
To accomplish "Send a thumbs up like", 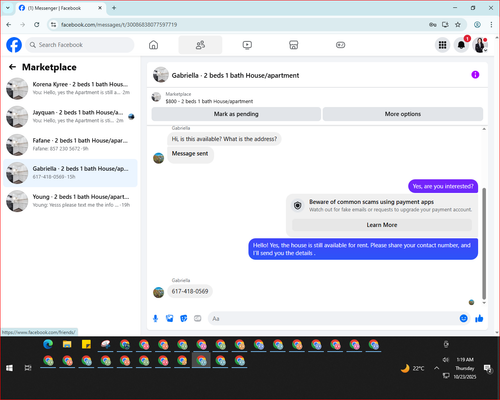I will [479, 318].
